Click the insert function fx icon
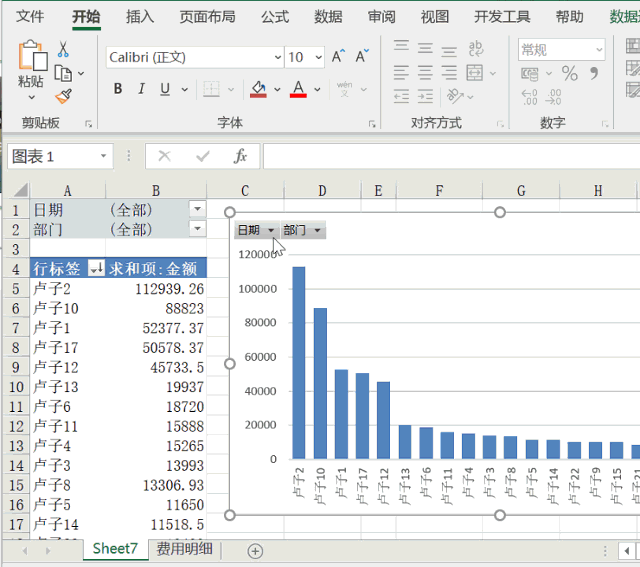This screenshot has height=567, width=640. tap(240, 156)
